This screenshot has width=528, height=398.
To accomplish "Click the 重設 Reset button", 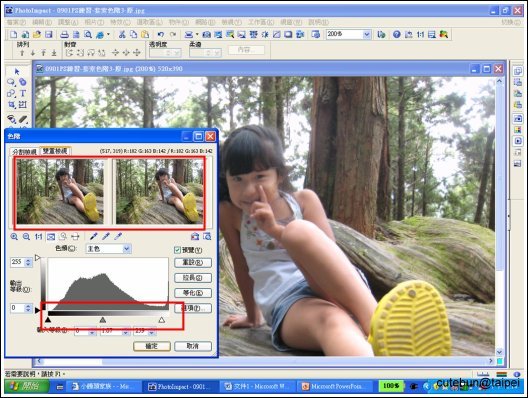I will pos(193,263).
